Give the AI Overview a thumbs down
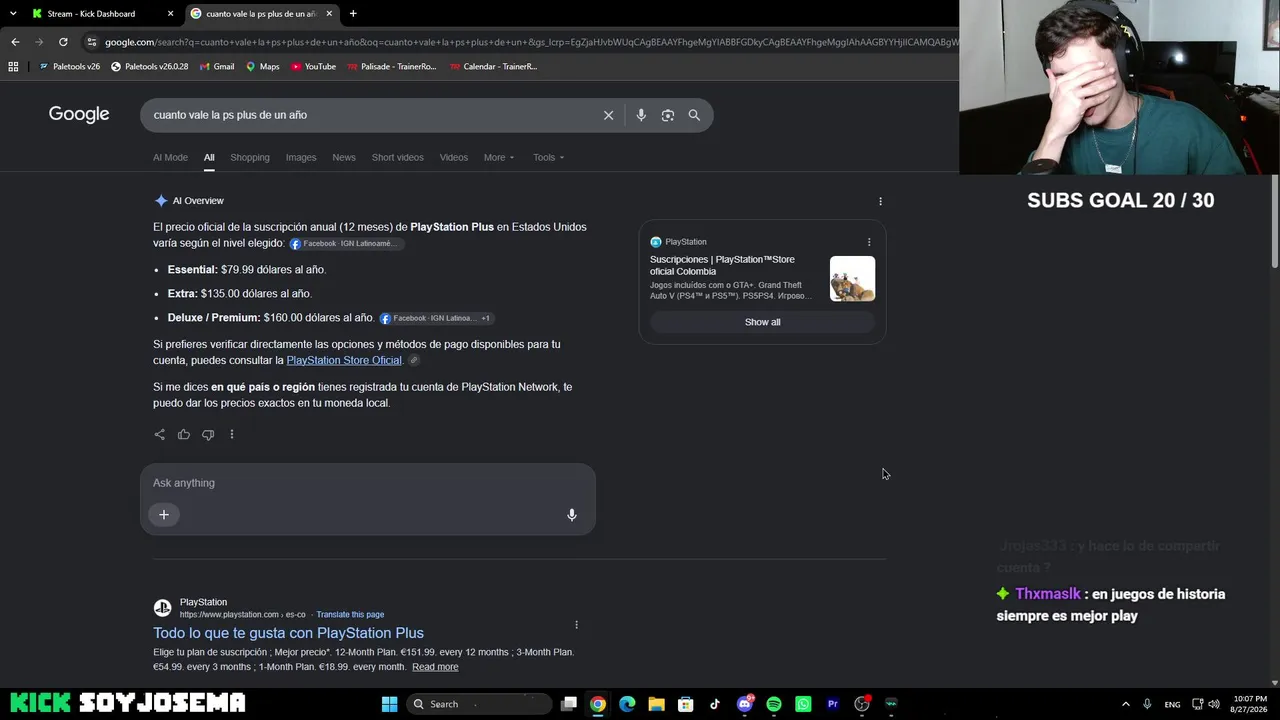 click(x=208, y=434)
